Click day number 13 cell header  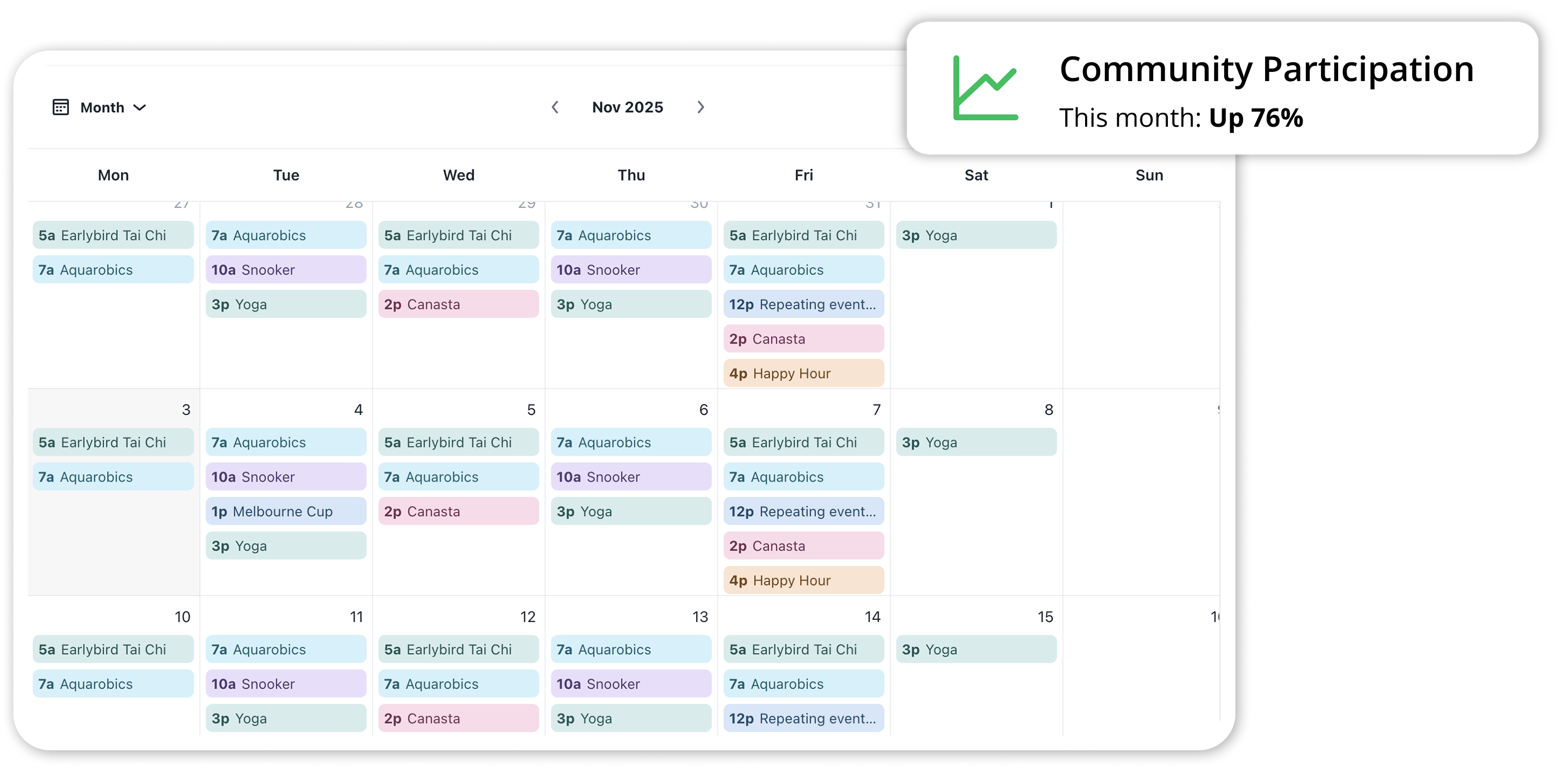pyautogui.click(x=699, y=617)
